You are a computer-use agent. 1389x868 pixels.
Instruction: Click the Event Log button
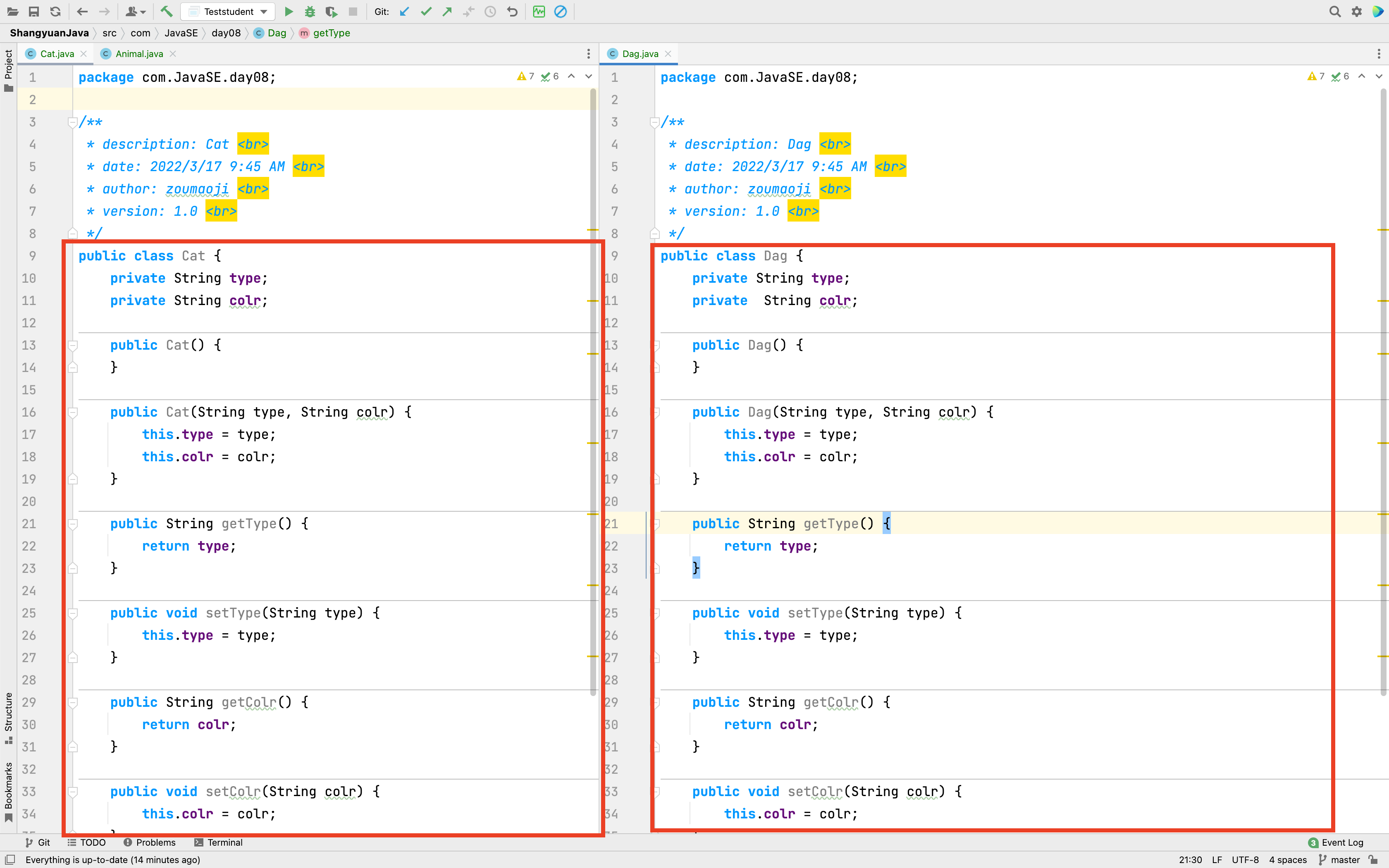1336,842
